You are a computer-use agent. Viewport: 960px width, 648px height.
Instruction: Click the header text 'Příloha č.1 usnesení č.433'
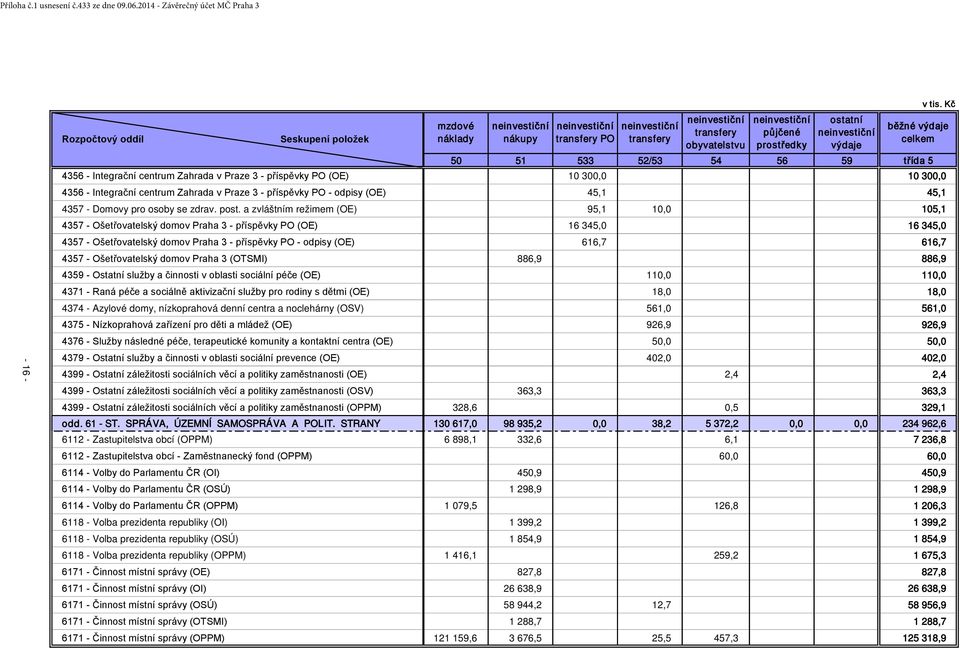point(45,6)
